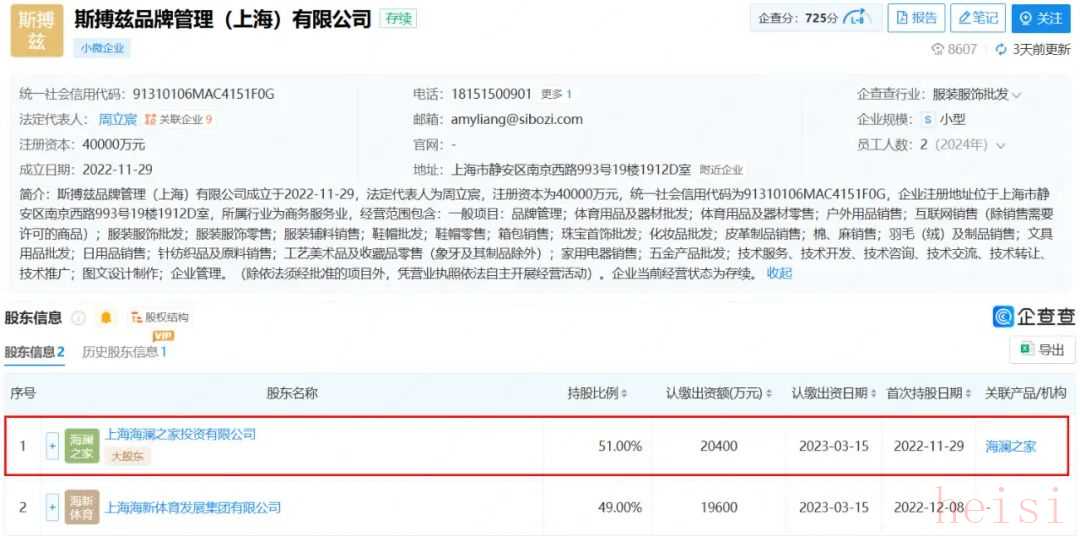Expand row 2 上海海新体育 plus toggle

coord(52,508)
